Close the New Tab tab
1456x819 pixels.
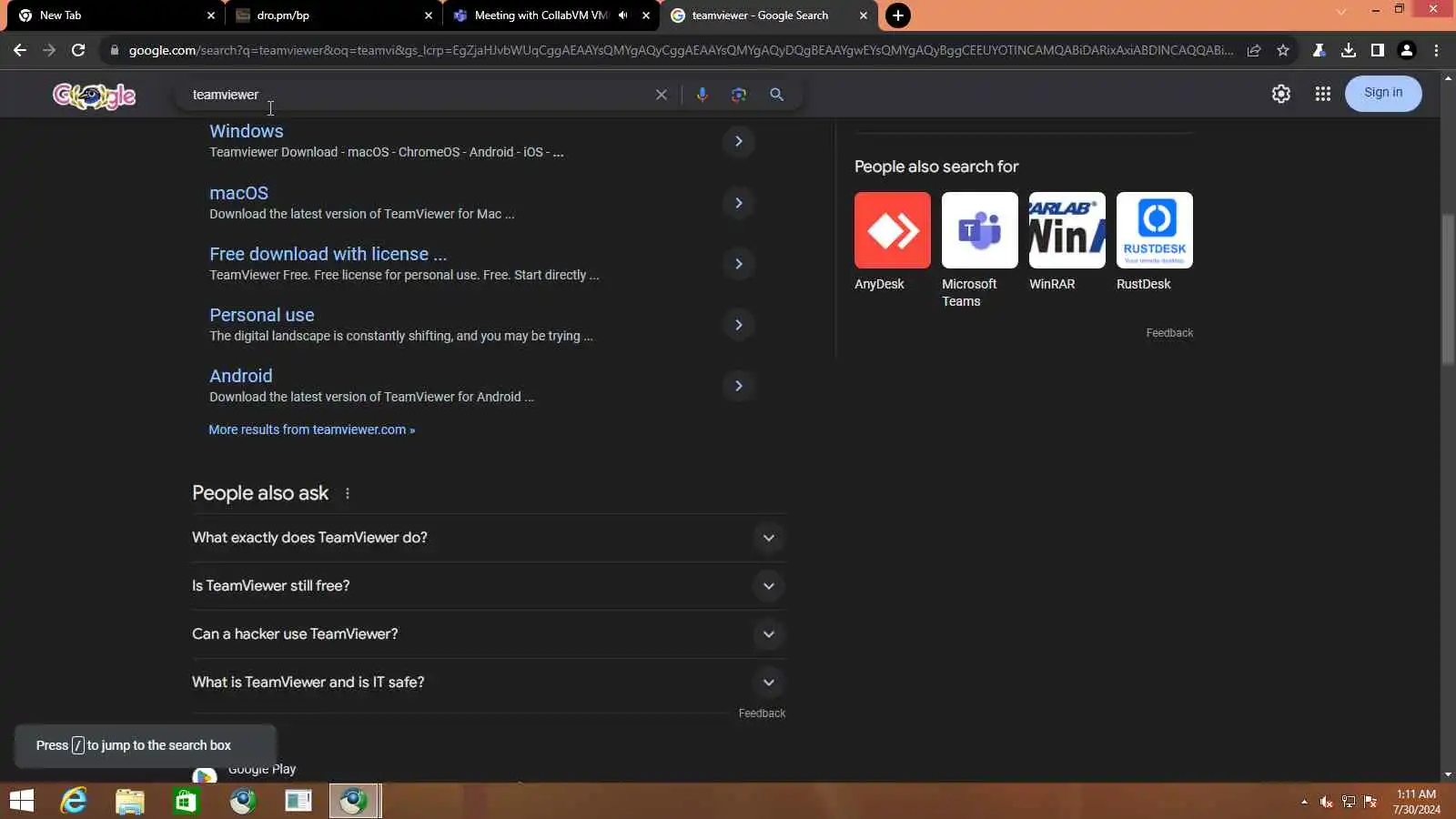point(211,15)
